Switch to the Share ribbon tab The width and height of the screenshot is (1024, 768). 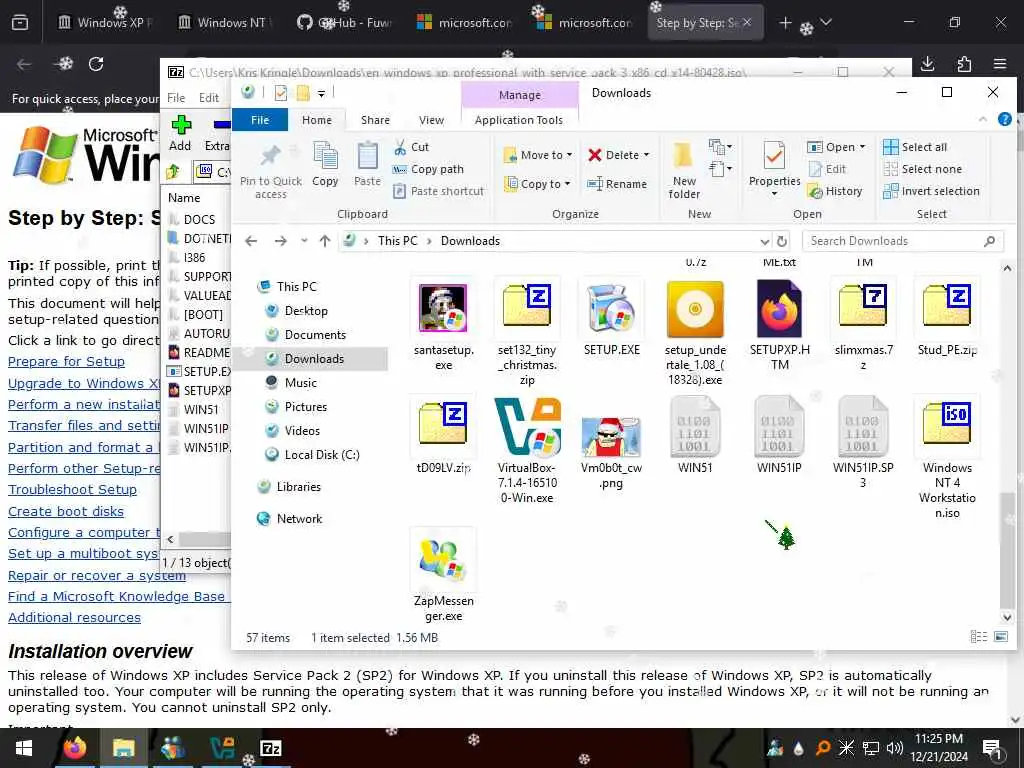click(375, 120)
